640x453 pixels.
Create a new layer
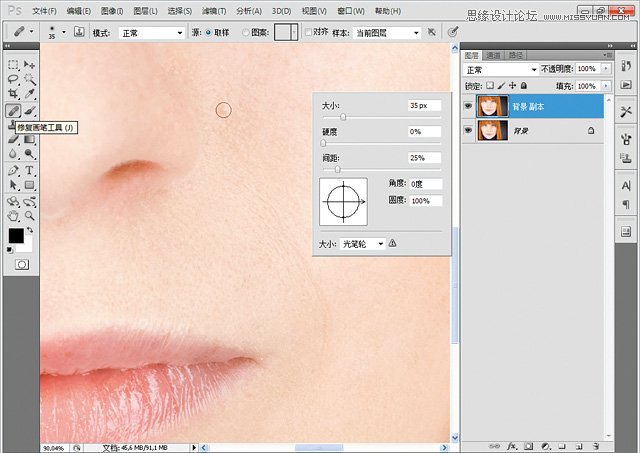click(579, 446)
